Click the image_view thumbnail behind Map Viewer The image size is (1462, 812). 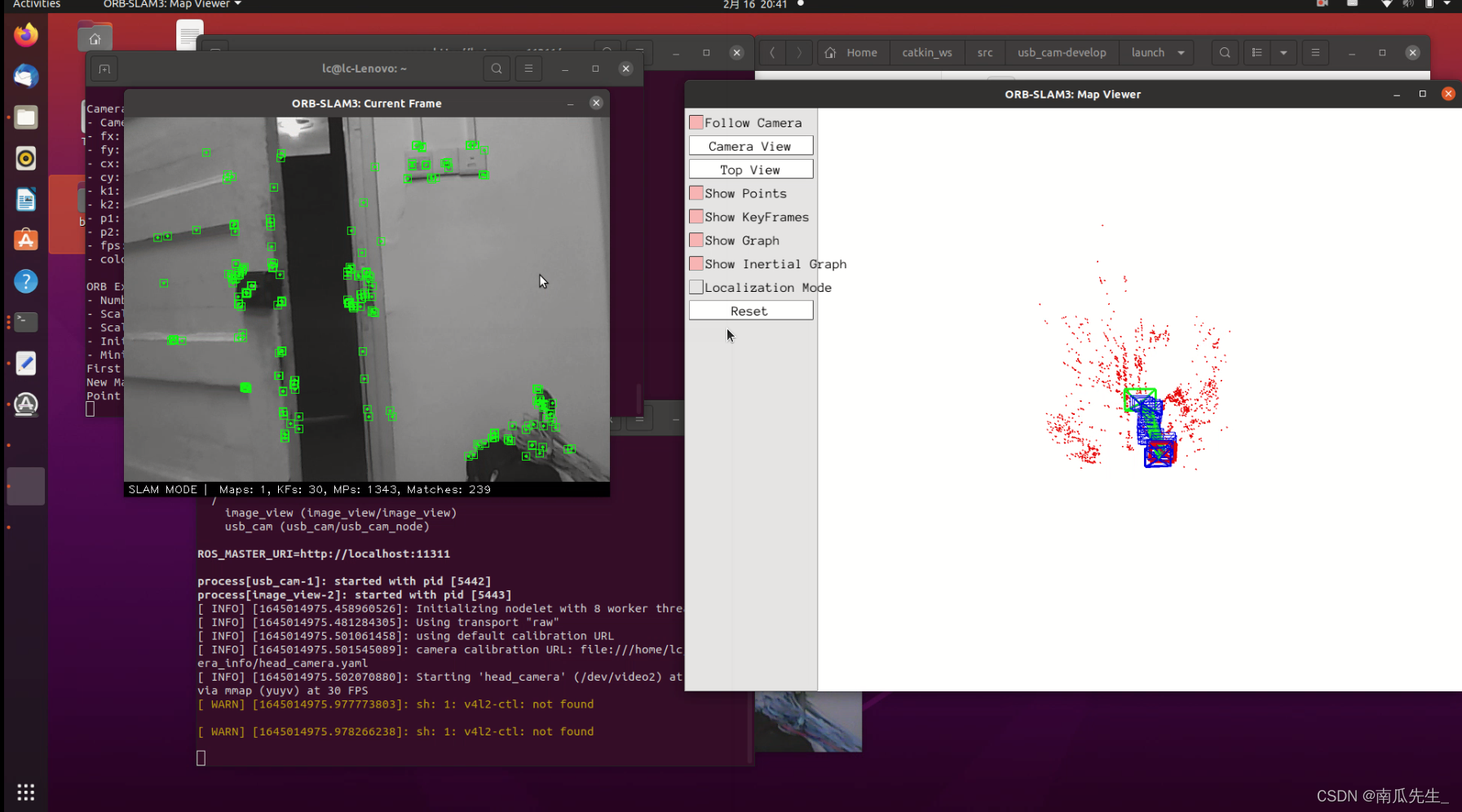807,722
